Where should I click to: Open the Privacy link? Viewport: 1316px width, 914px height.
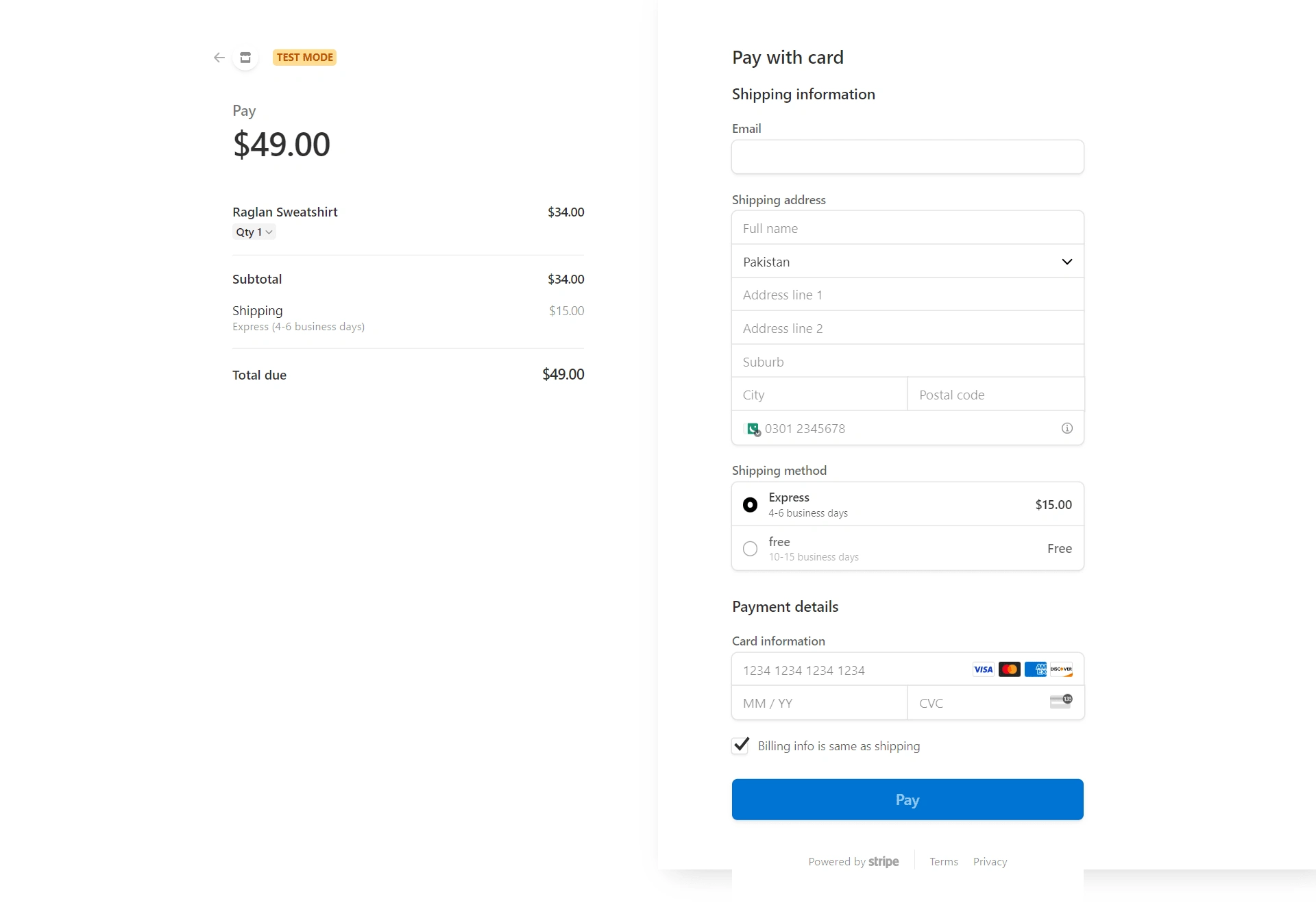point(990,862)
